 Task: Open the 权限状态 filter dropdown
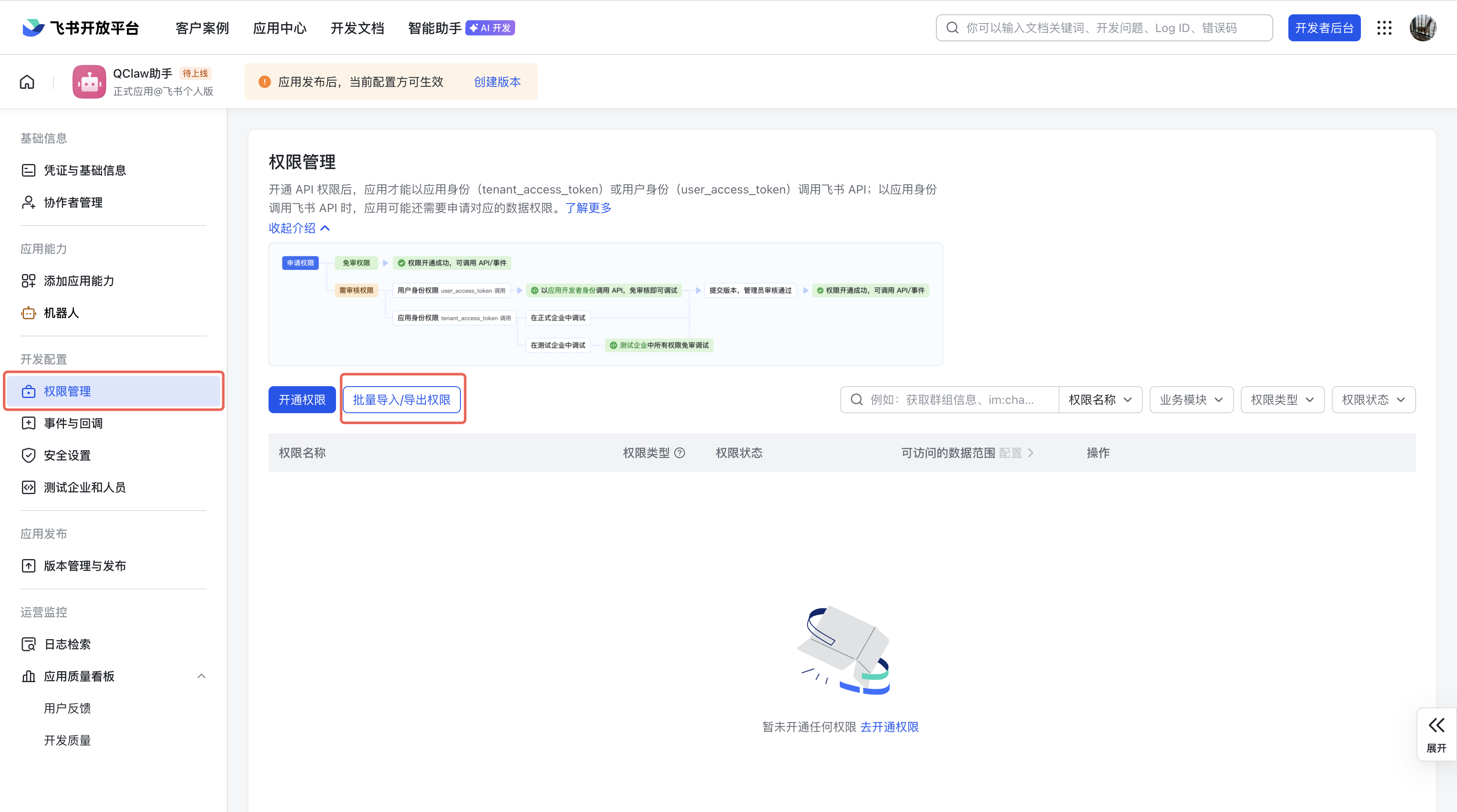[1373, 399]
